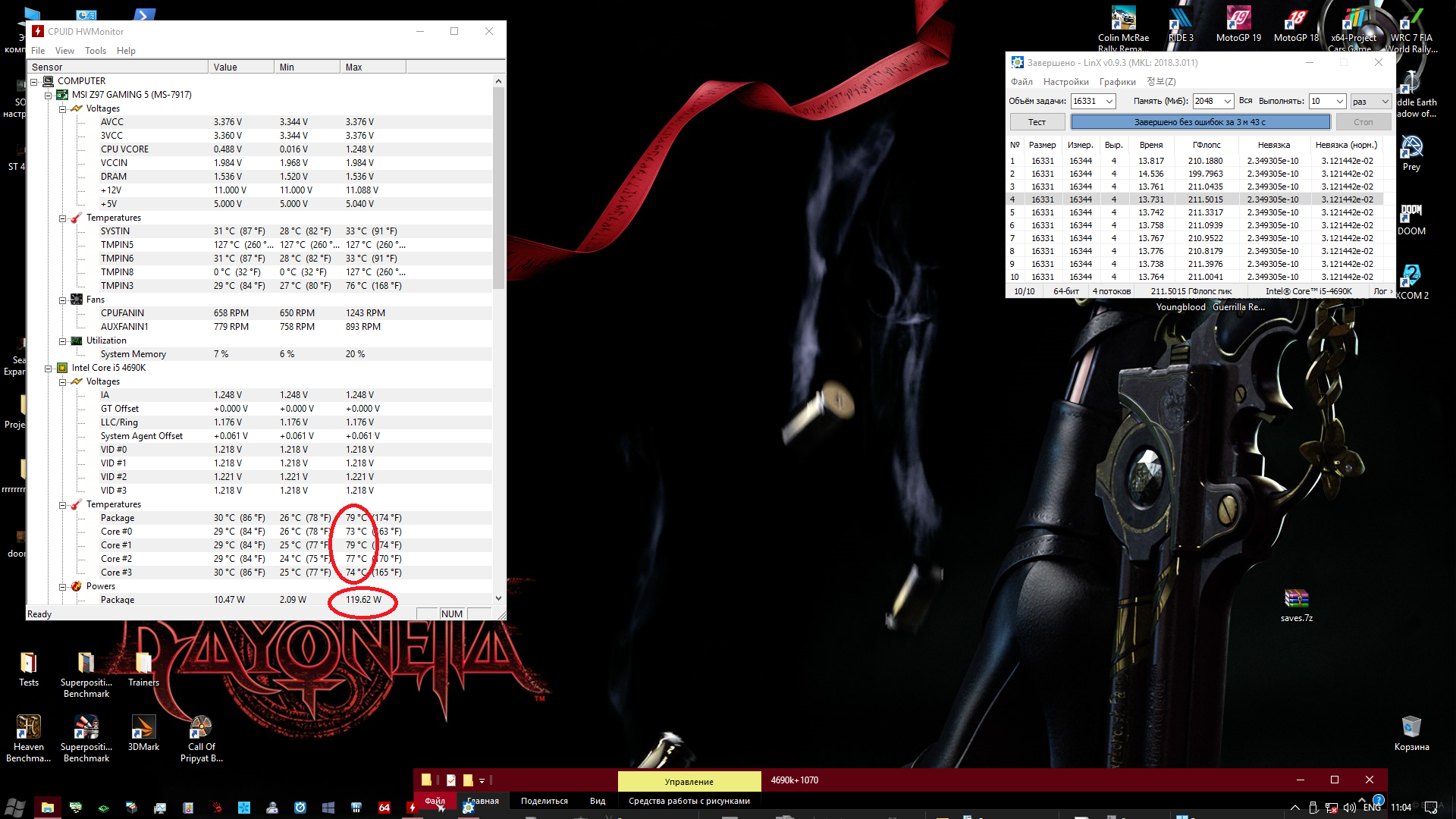This screenshot has width=1456, height=819.
Task: Click the Тест button in LinX
Action: click(1037, 122)
